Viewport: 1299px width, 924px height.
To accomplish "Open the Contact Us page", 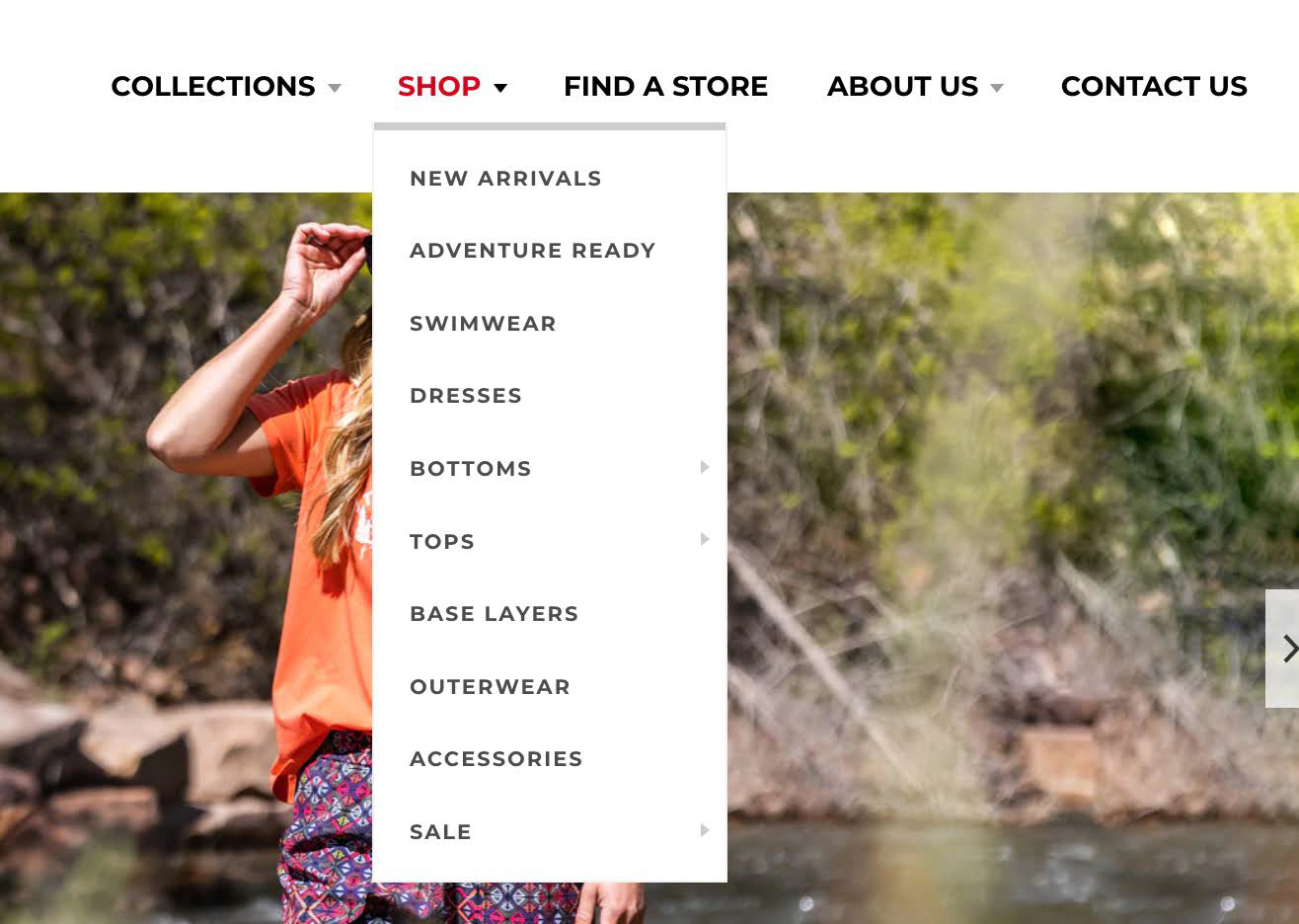I will [x=1154, y=87].
